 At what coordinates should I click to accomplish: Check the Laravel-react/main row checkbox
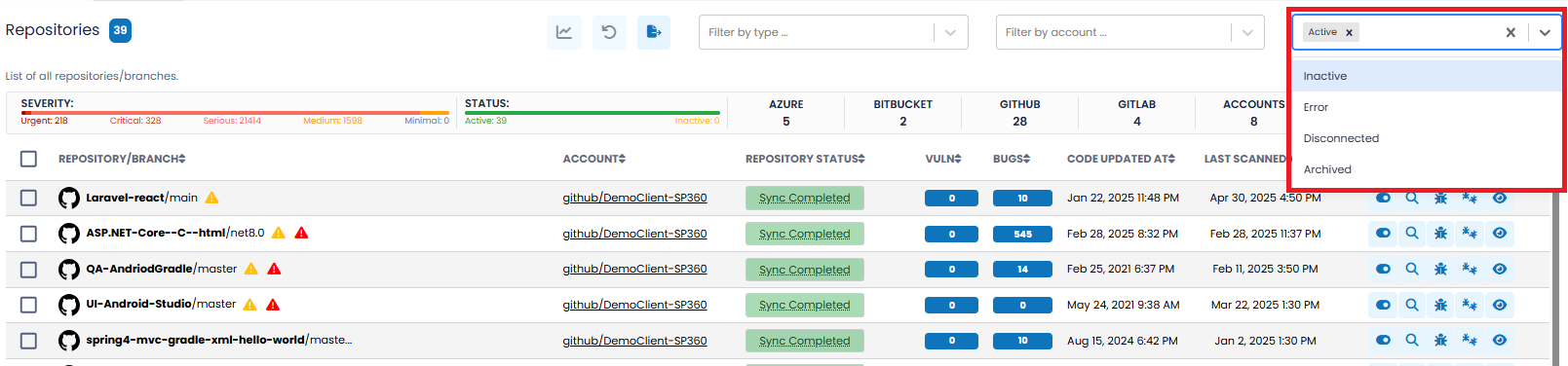click(28, 198)
